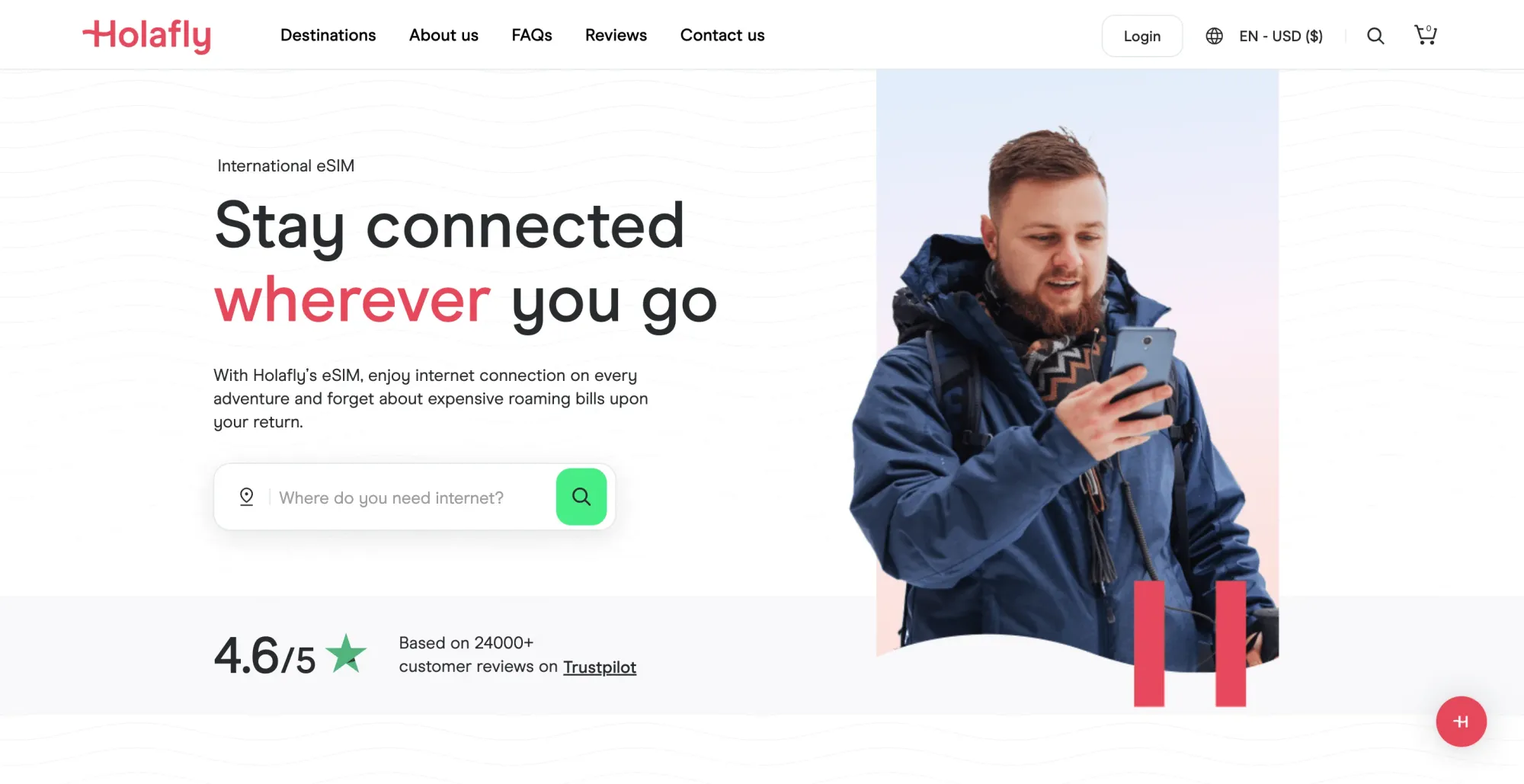
Task: Click the 'Stay connected' headline
Action: [x=450, y=226]
